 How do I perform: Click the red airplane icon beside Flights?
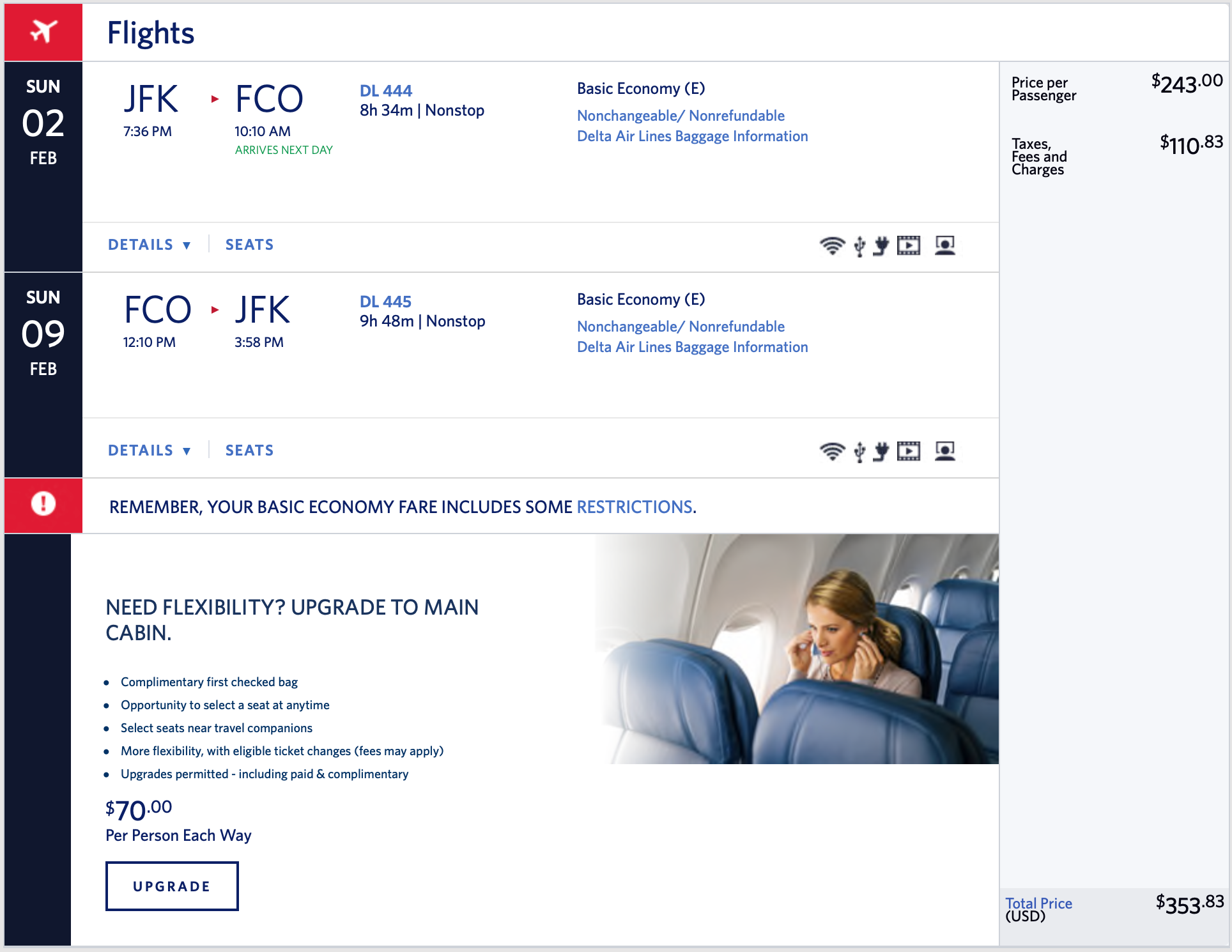[43, 31]
